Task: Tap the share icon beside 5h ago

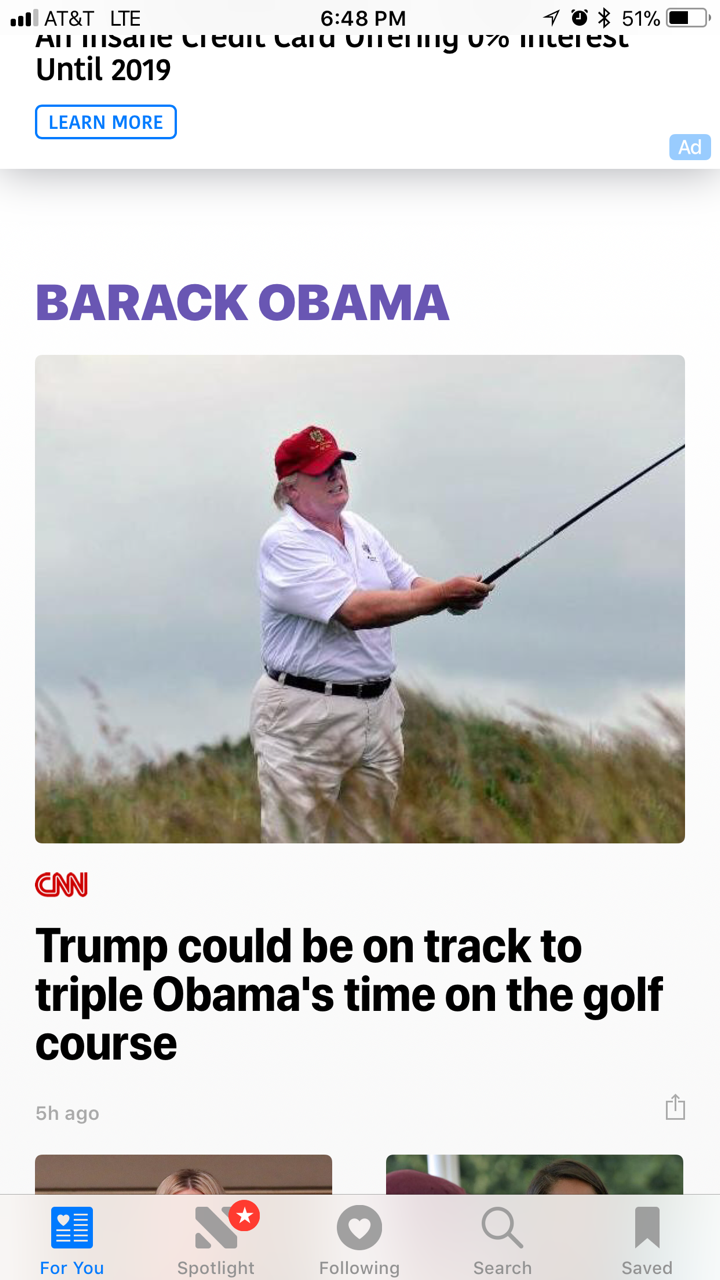Action: click(x=675, y=1107)
